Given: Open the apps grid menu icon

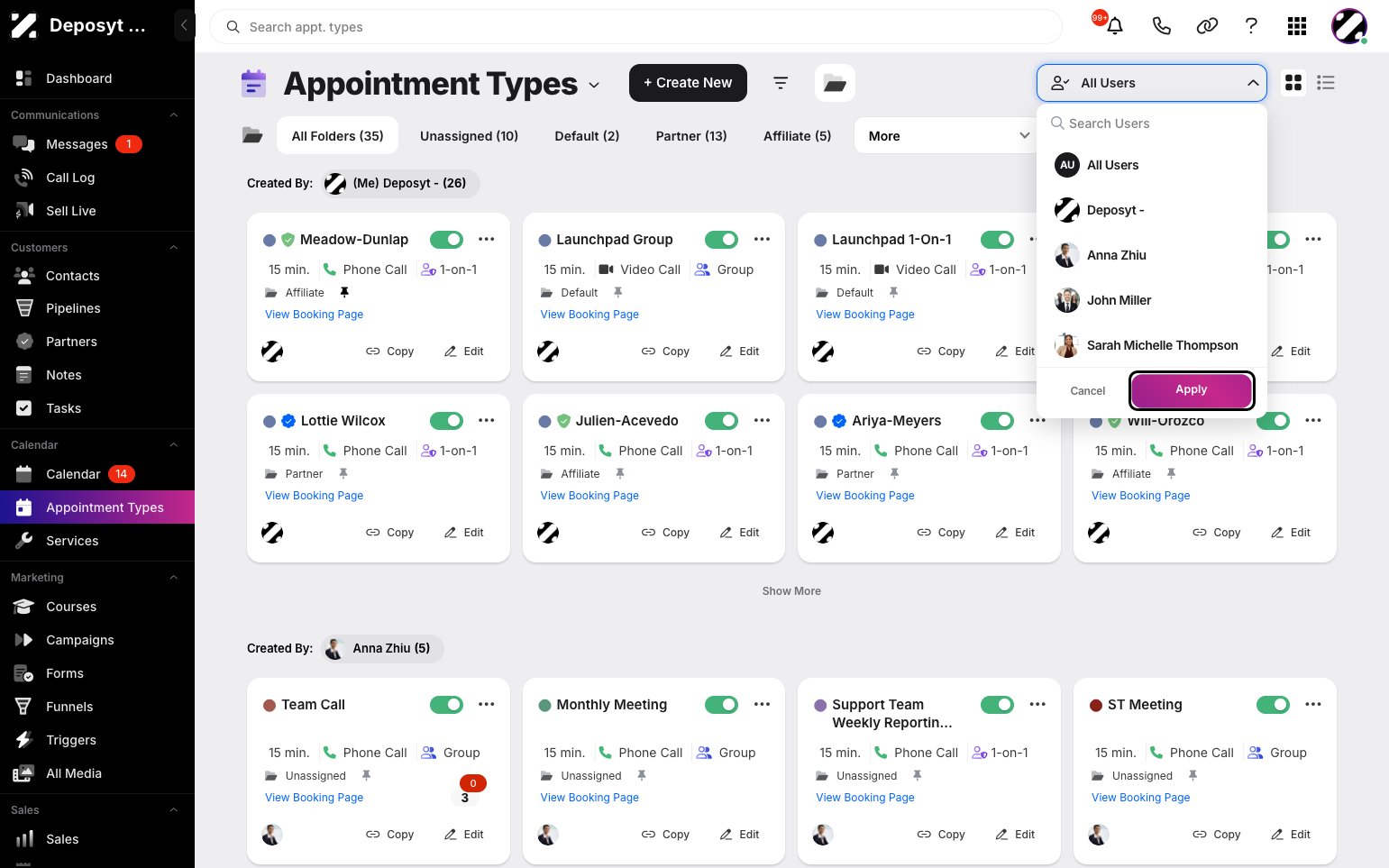Looking at the screenshot, I should pyautogui.click(x=1297, y=26).
